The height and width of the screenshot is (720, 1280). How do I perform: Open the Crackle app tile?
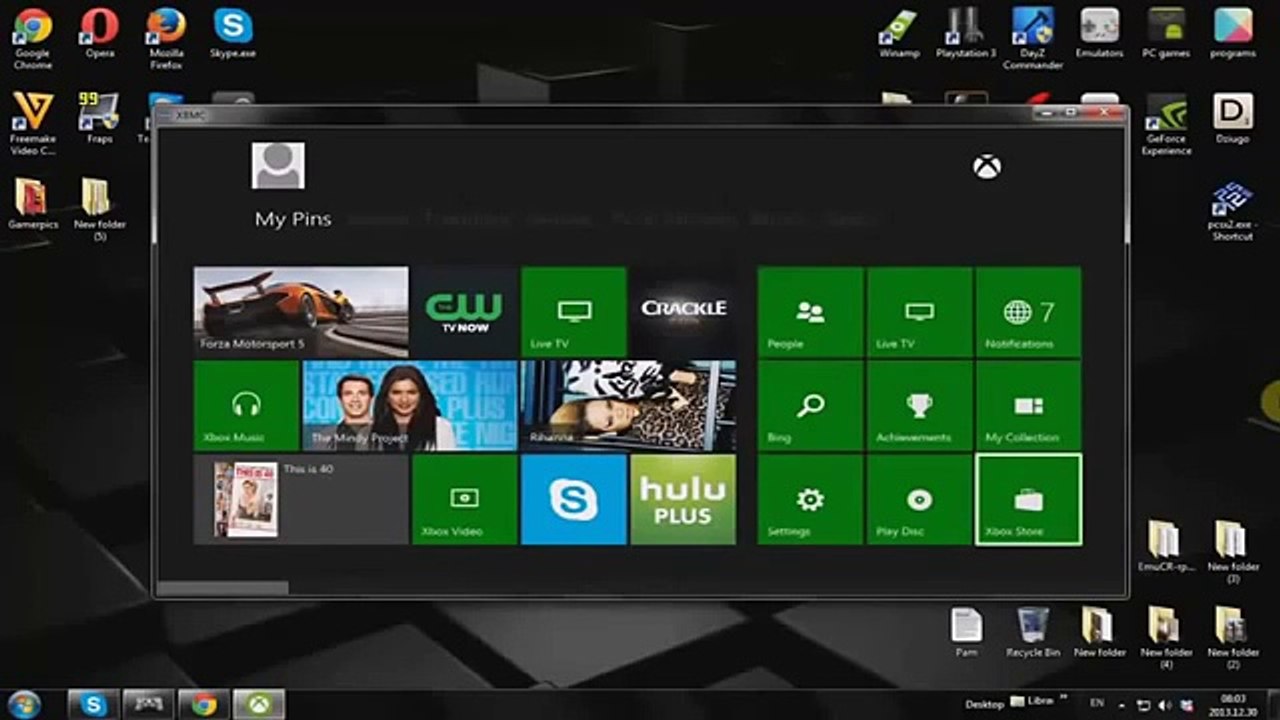coord(683,312)
